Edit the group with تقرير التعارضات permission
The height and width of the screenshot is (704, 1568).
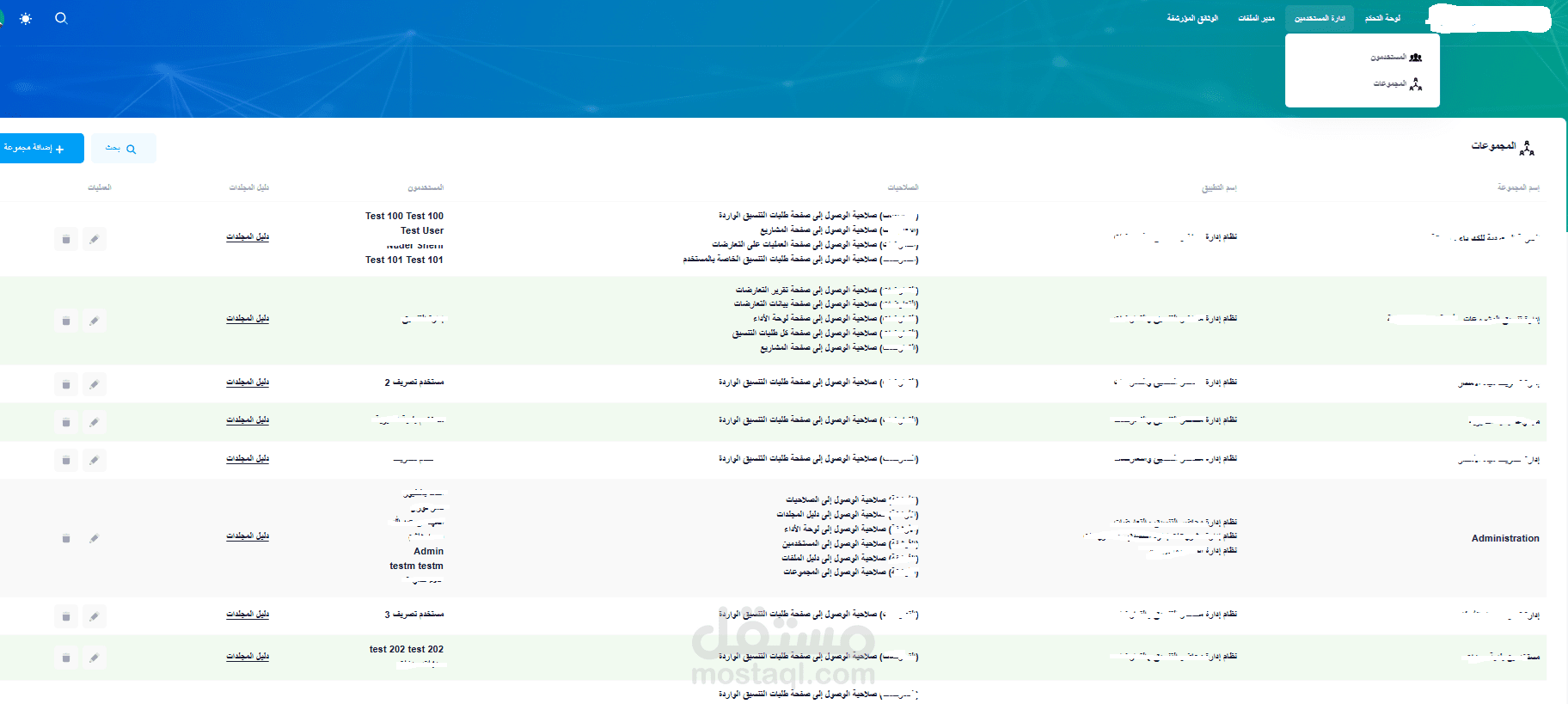pyautogui.click(x=95, y=321)
